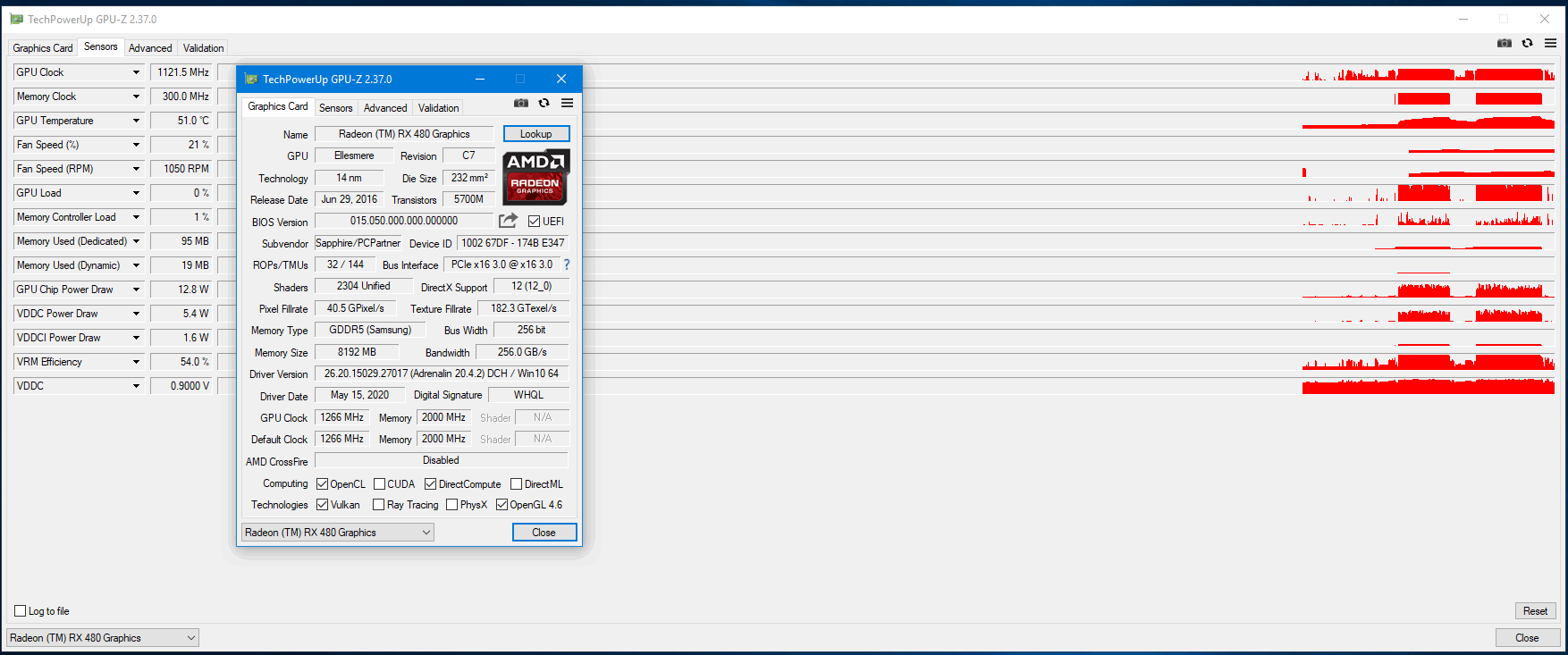Click the screenshot camera icon in the front GPU-Z window

pos(521,103)
